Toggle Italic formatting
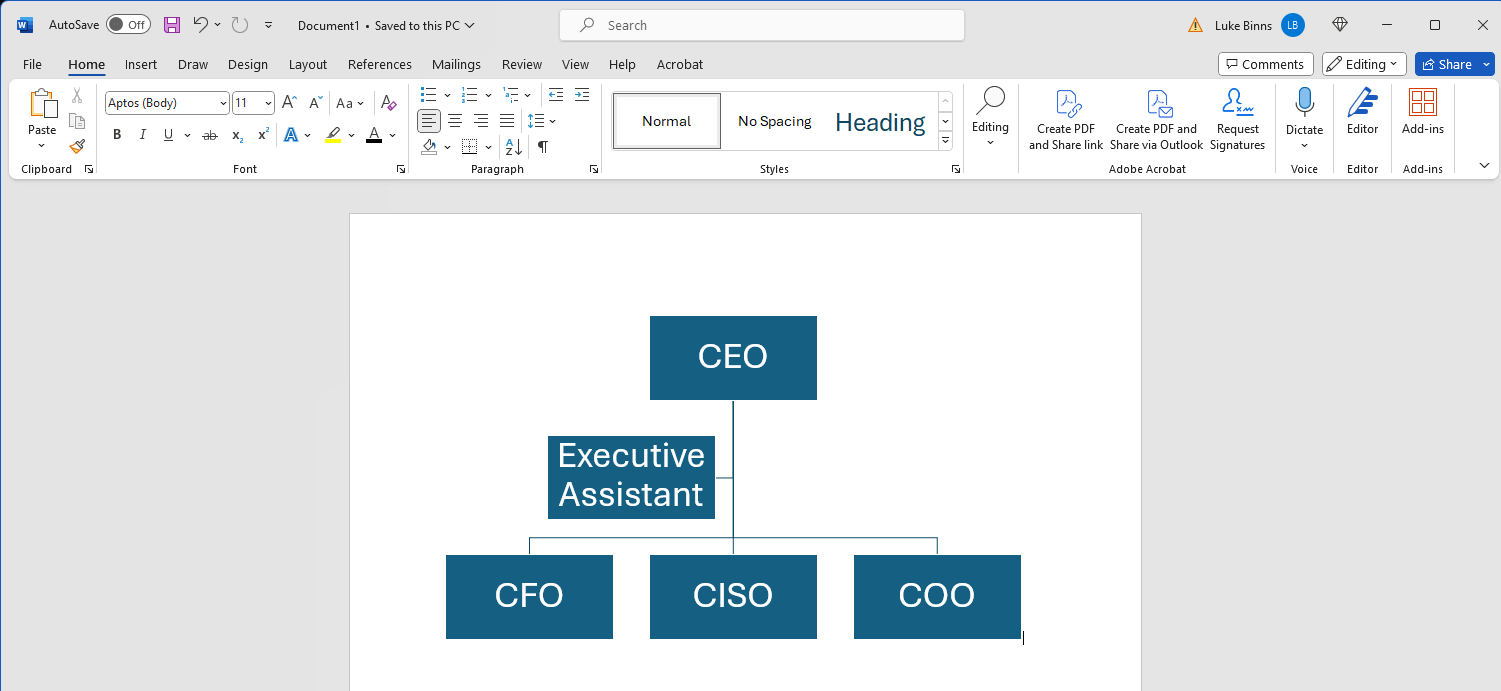 tap(142, 135)
